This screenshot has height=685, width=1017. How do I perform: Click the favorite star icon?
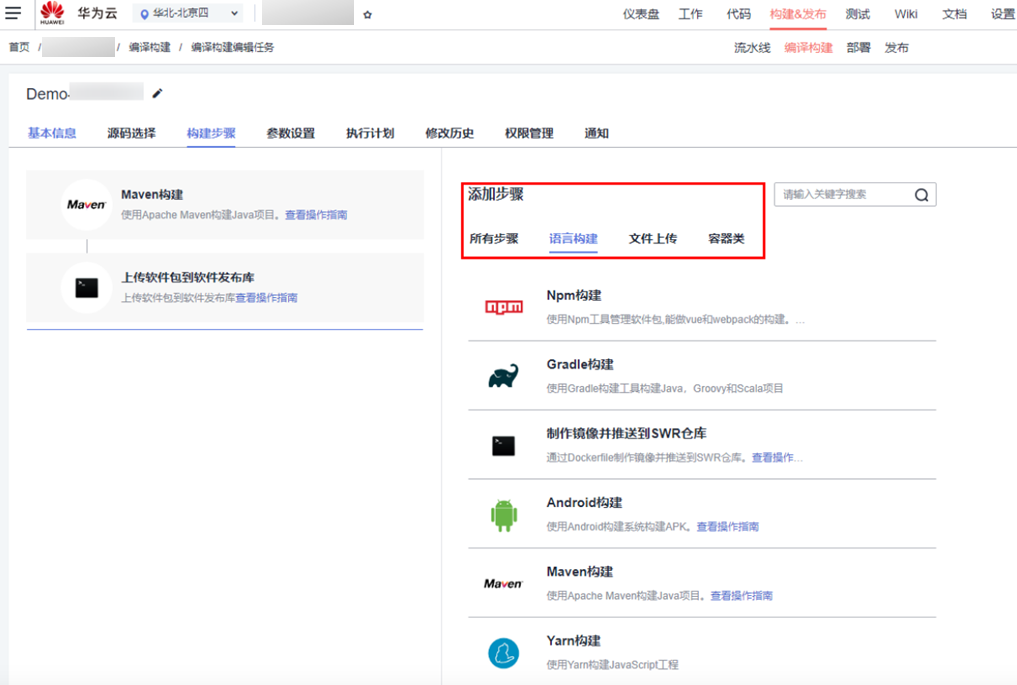368,14
